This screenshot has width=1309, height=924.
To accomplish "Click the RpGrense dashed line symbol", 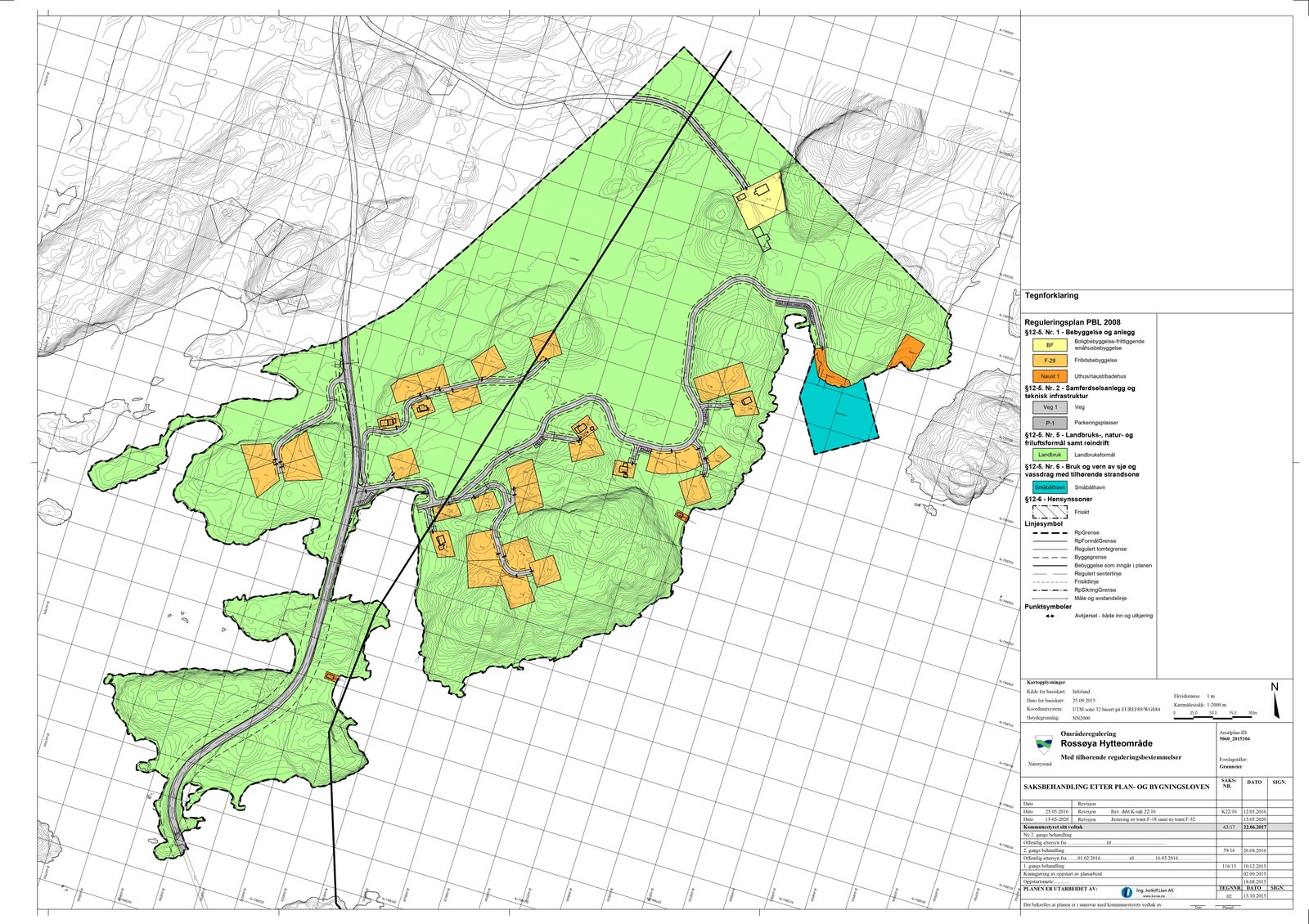I will pyautogui.click(x=1050, y=532).
